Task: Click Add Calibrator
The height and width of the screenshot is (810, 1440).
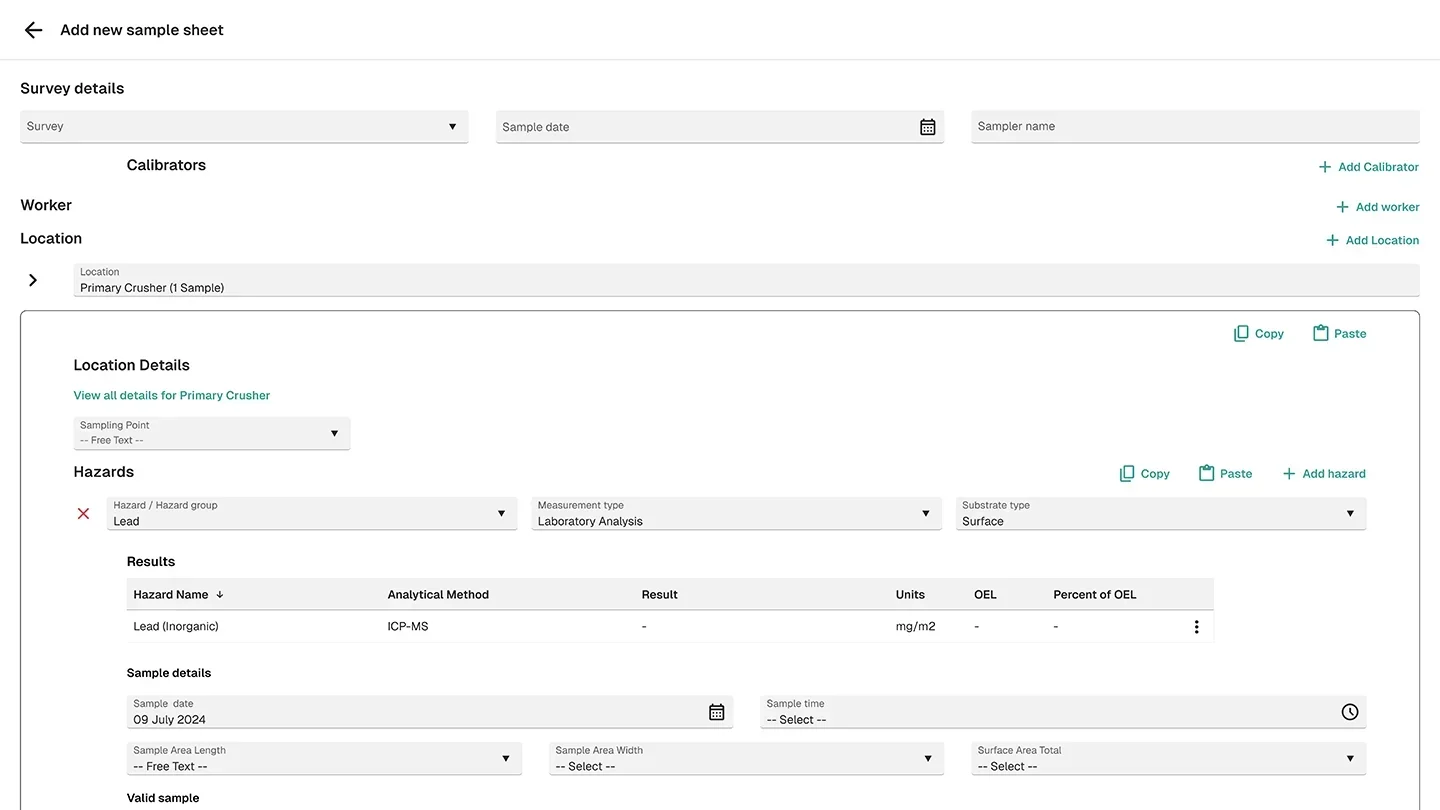Action: [x=1368, y=167]
